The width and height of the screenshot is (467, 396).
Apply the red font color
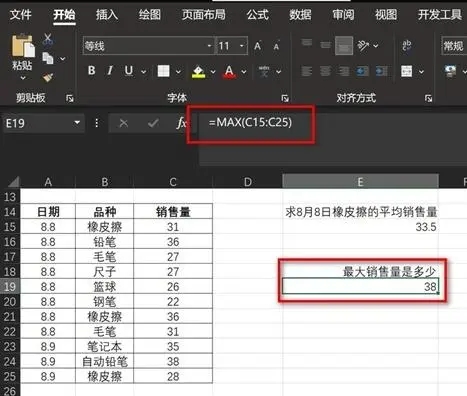pos(229,71)
